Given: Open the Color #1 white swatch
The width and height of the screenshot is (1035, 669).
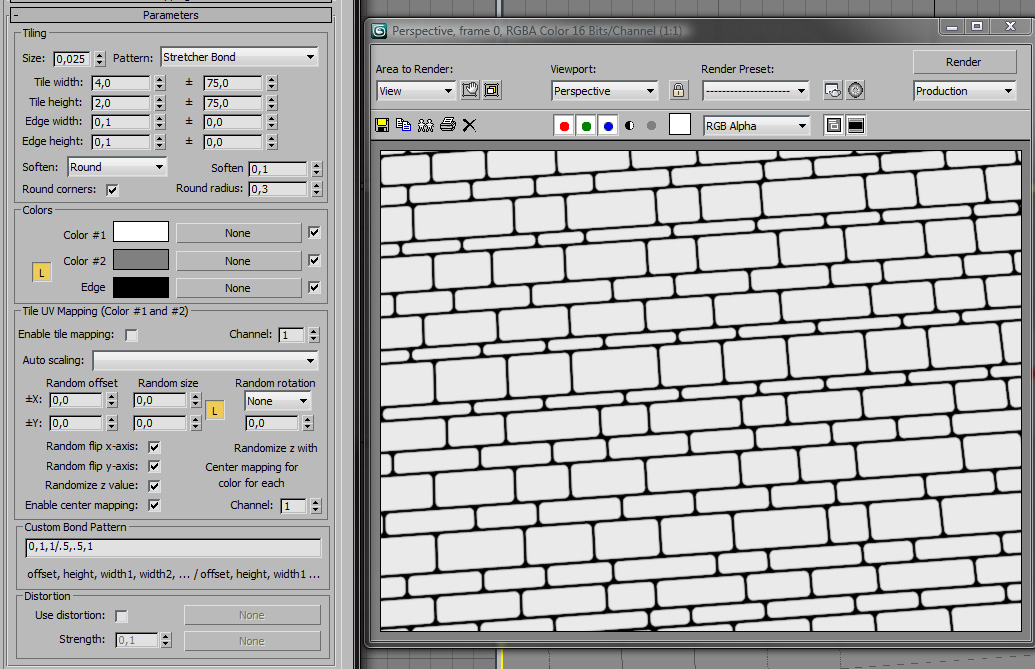Looking at the screenshot, I should point(141,232).
